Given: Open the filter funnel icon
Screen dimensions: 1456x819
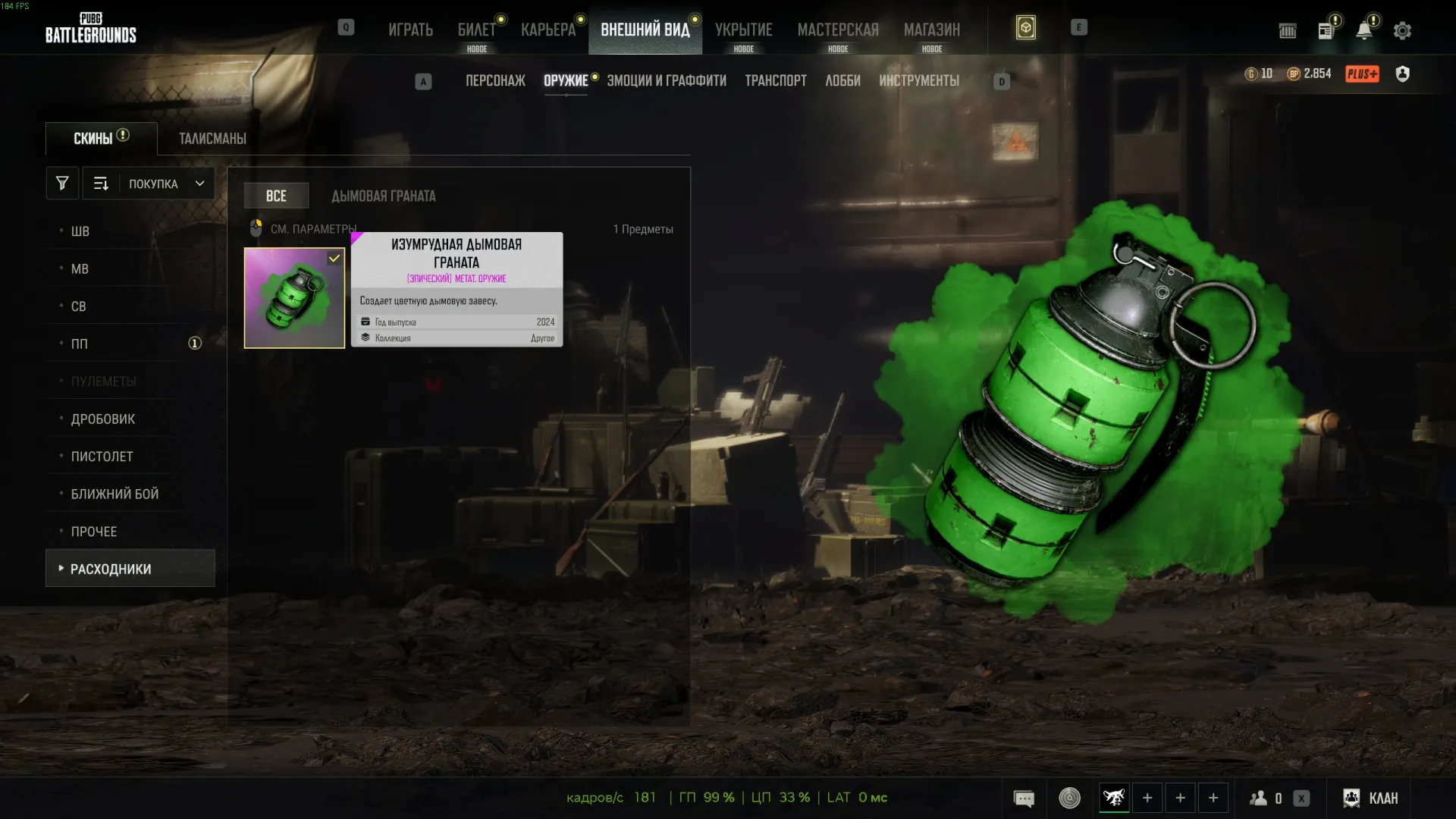Looking at the screenshot, I should click(62, 184).
